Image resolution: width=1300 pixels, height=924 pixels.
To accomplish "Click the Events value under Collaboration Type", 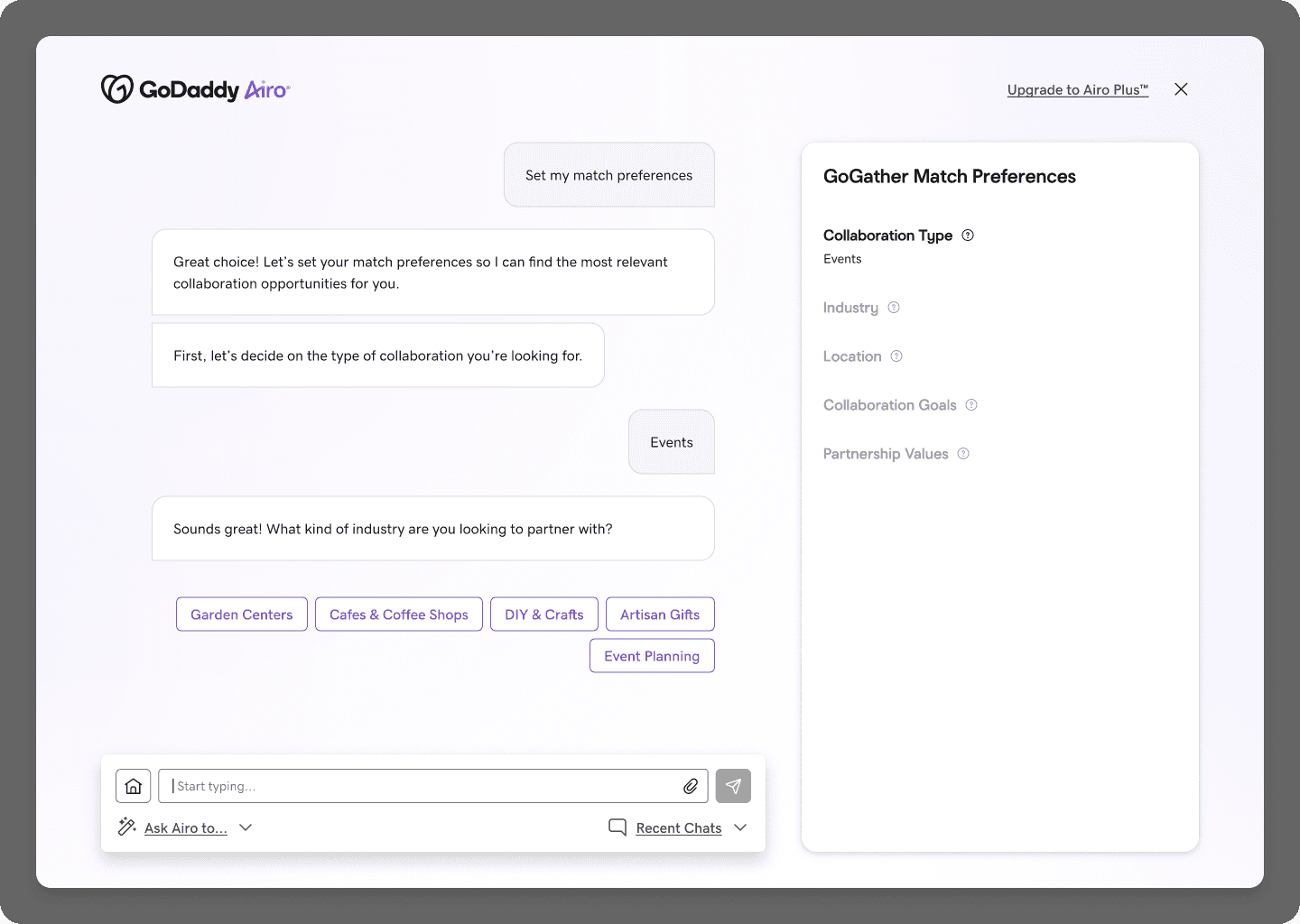I will point(842,259).
